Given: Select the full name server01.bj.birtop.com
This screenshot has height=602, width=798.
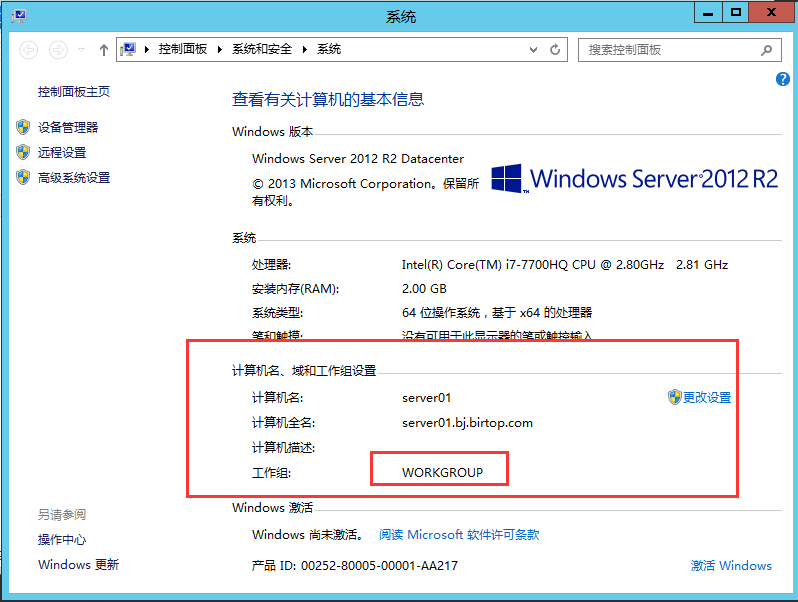Looking at the screenshot, I should [467, 423].
